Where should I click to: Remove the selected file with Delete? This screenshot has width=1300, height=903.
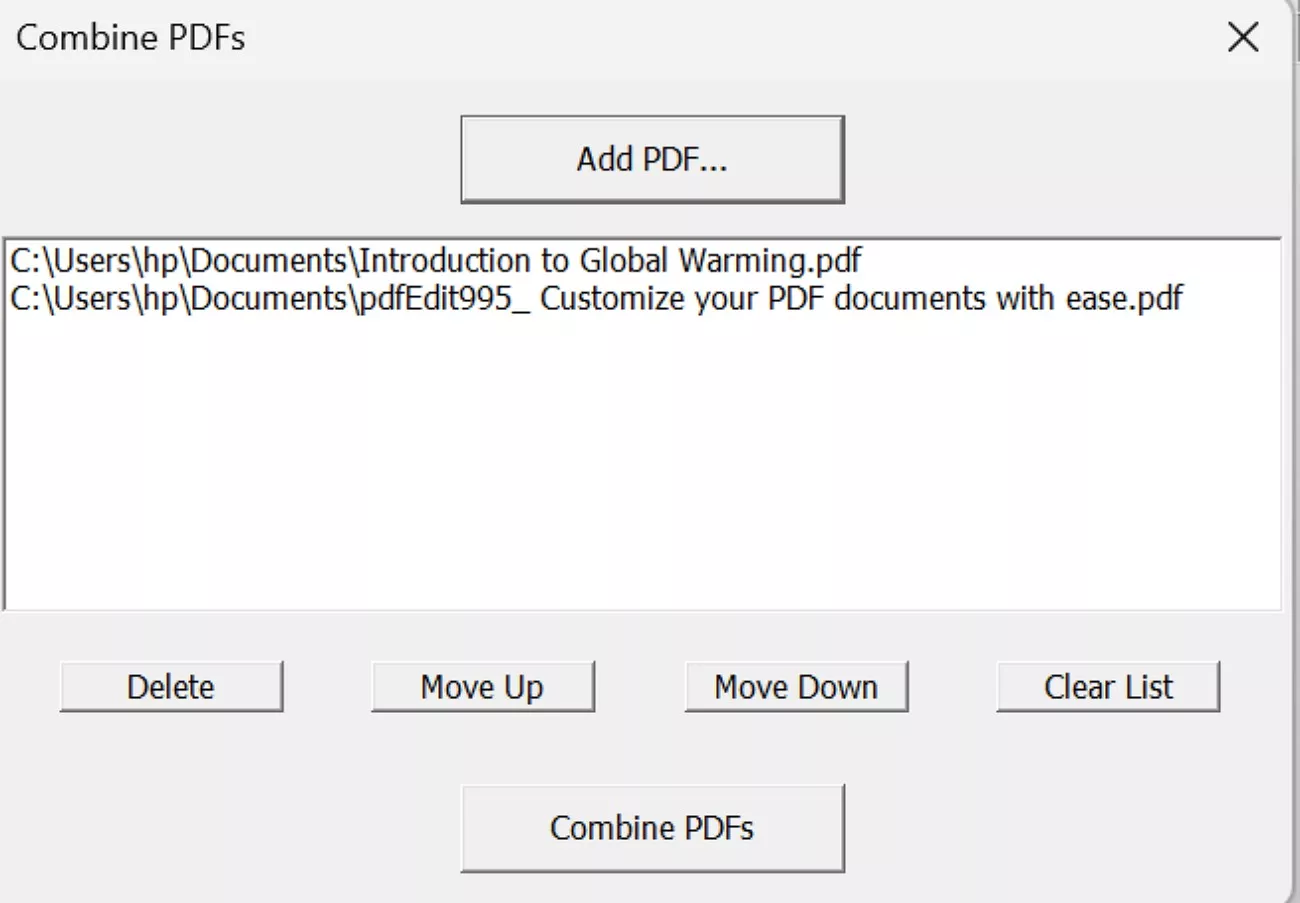[x=170, y=686]
